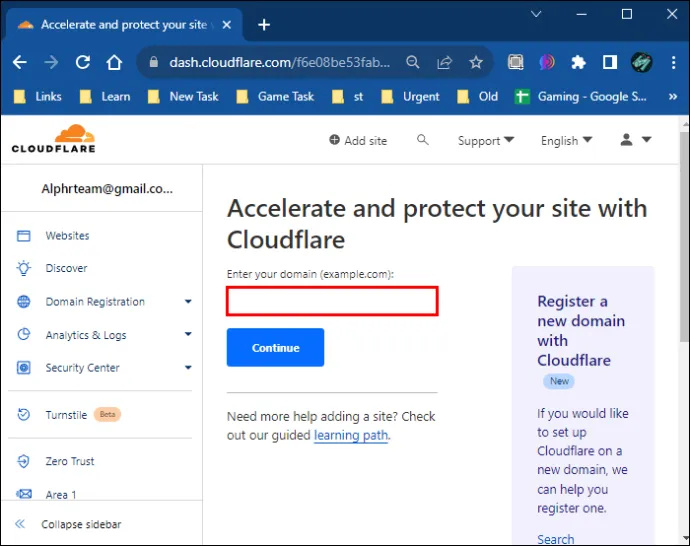Click the browser address bar URL
The width and height of the screenshot is (690, 546).
click(279, 62)
